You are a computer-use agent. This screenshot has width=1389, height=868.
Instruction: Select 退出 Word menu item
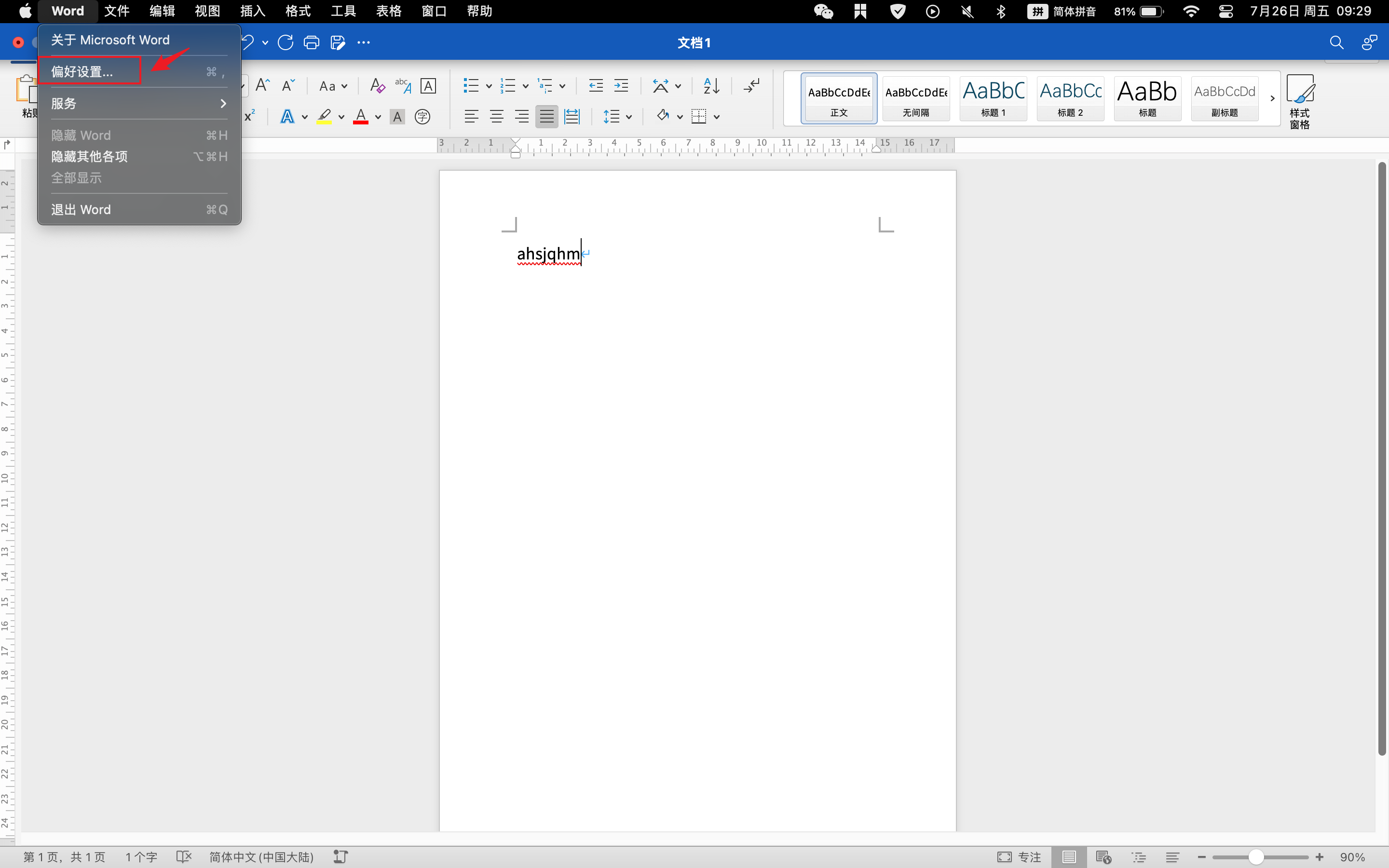click(x=139, y=209)
